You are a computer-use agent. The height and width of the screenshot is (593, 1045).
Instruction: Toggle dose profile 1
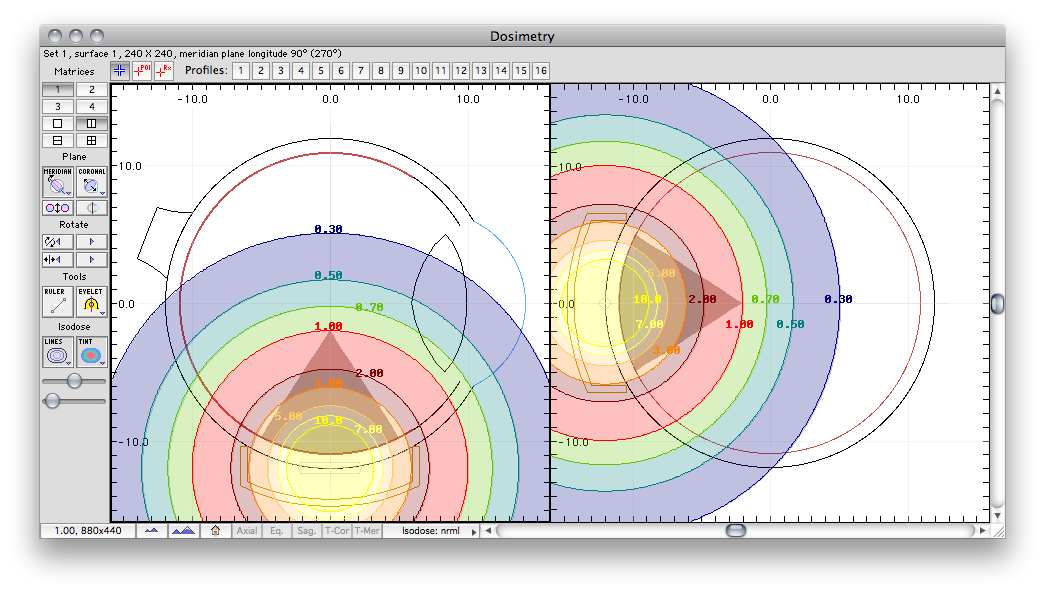(x=241, y=71)
